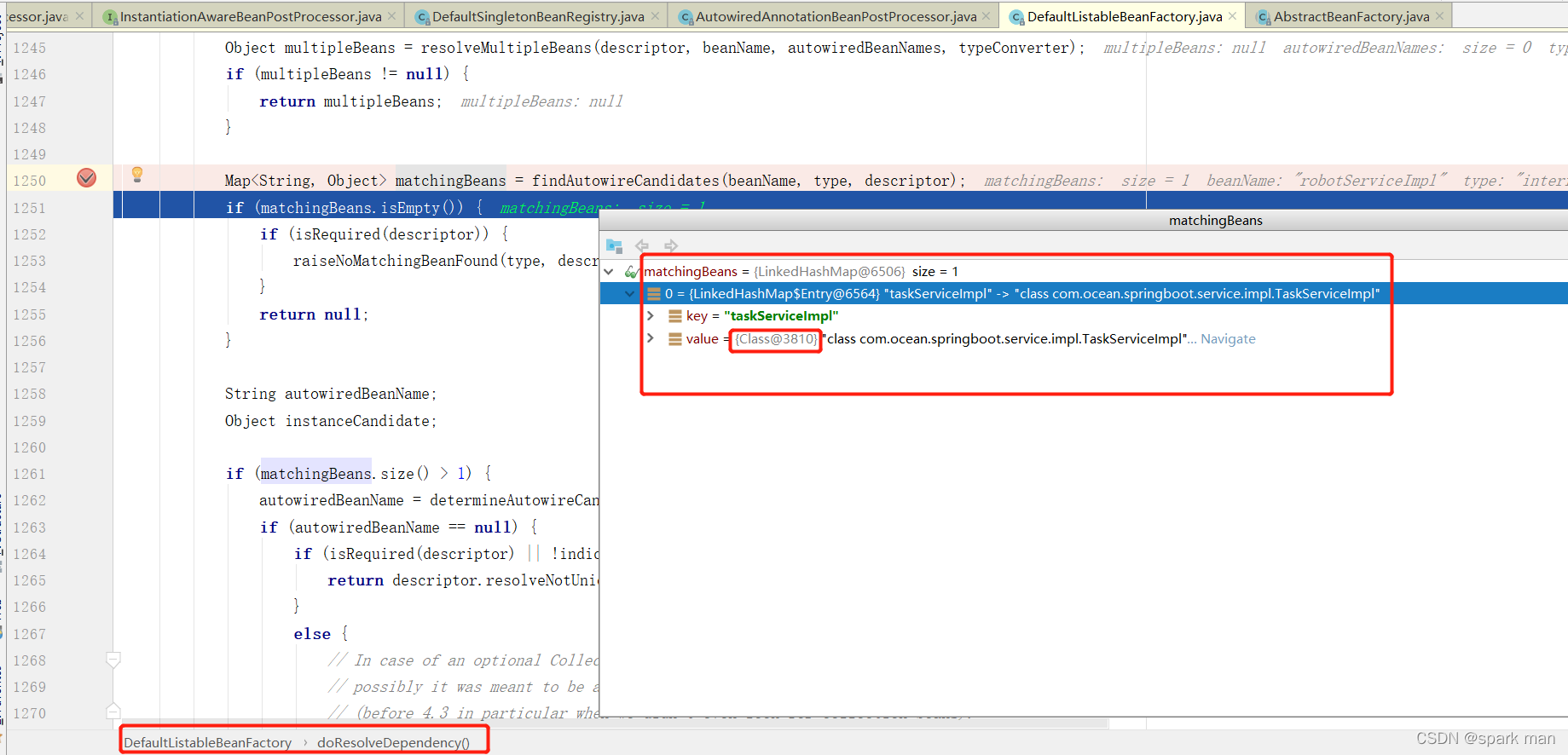Viewport: 1568px width, 755px height.
Task: Select the matchingBeans LinkedHashMap@6506 row
Action: click(1084, 272)
